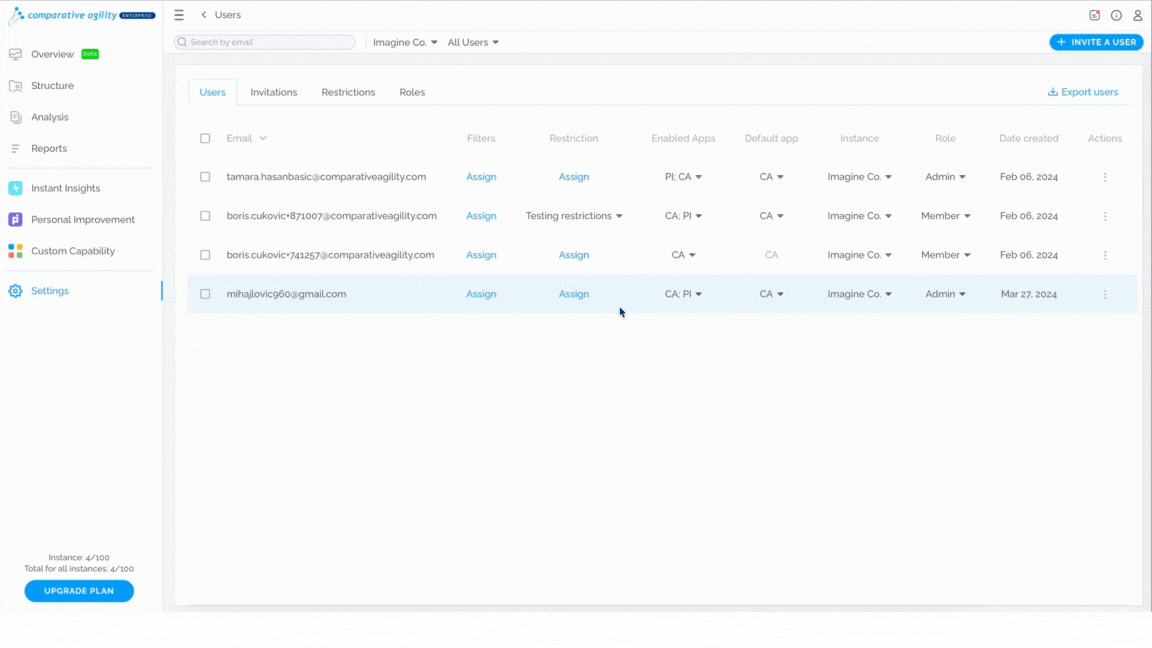This screenshot has width=1152, height=648.
Task: Toggle the hamburger menu icon
Action: [x=179, y=15]
